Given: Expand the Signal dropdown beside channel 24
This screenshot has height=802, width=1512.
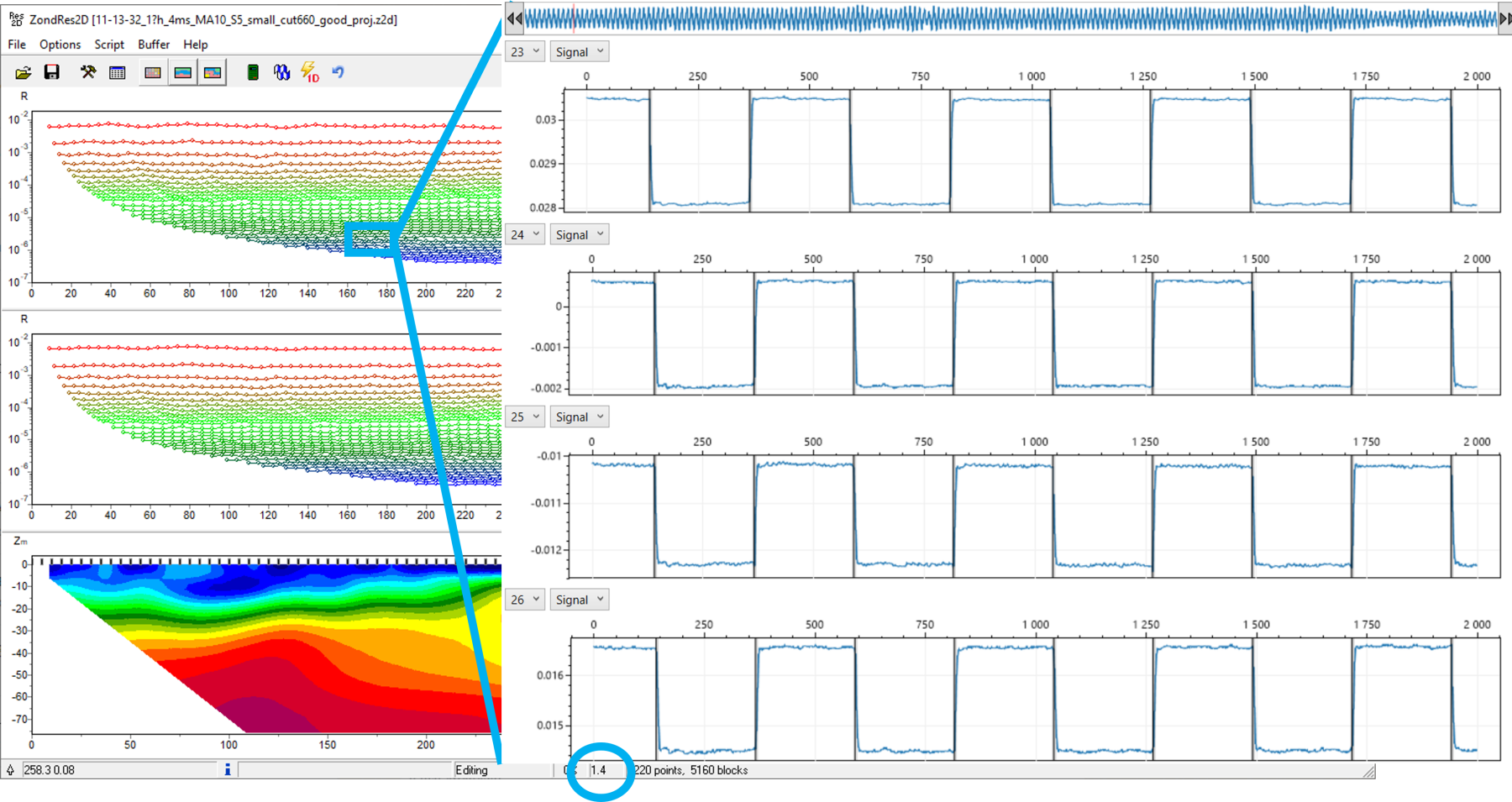Looking at the screenshot, I should (x=580, y=235).
